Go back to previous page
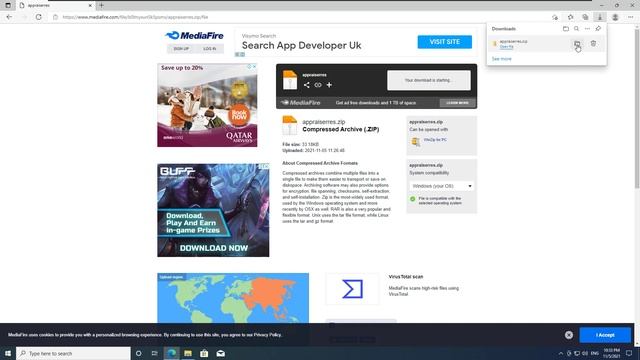This screenshot has height=360, width=640. coord(9,17)
